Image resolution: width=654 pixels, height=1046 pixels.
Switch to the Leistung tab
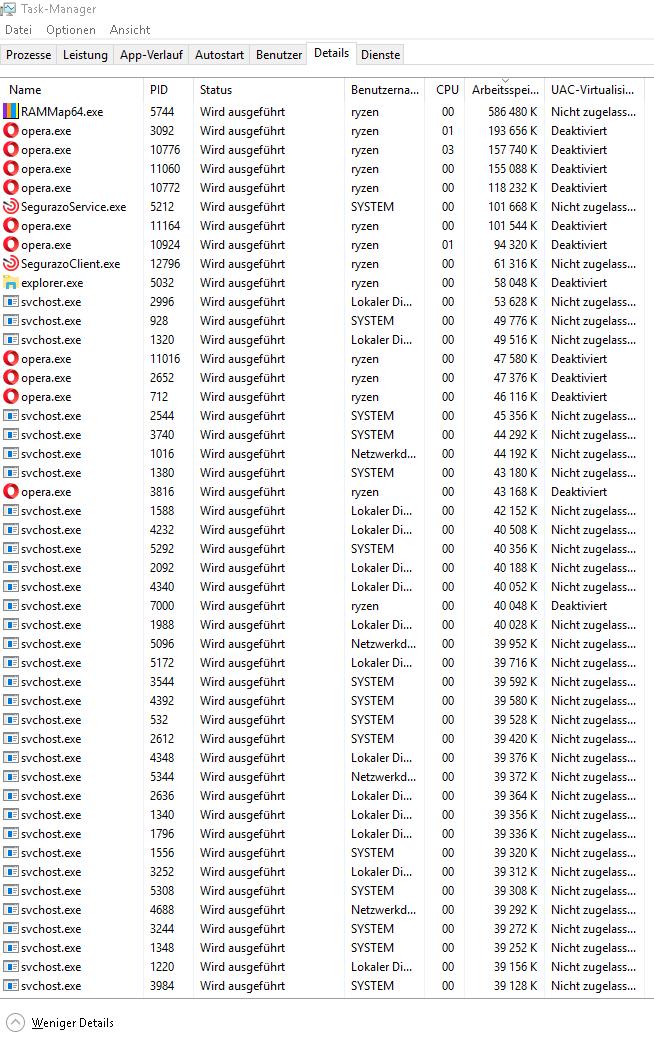pos(85,55)
